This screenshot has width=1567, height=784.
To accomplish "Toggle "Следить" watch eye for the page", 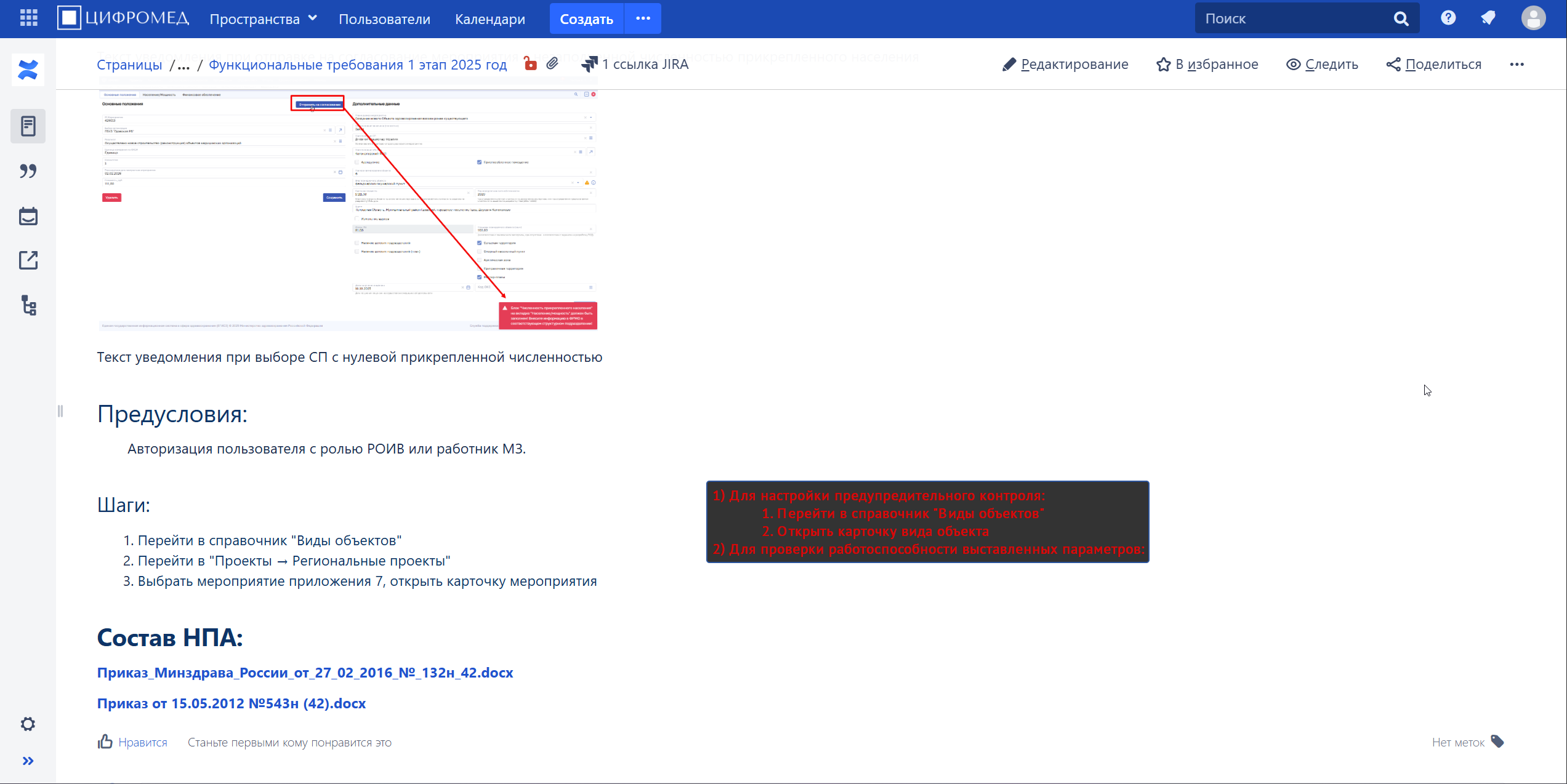I will coord(1322,65).
